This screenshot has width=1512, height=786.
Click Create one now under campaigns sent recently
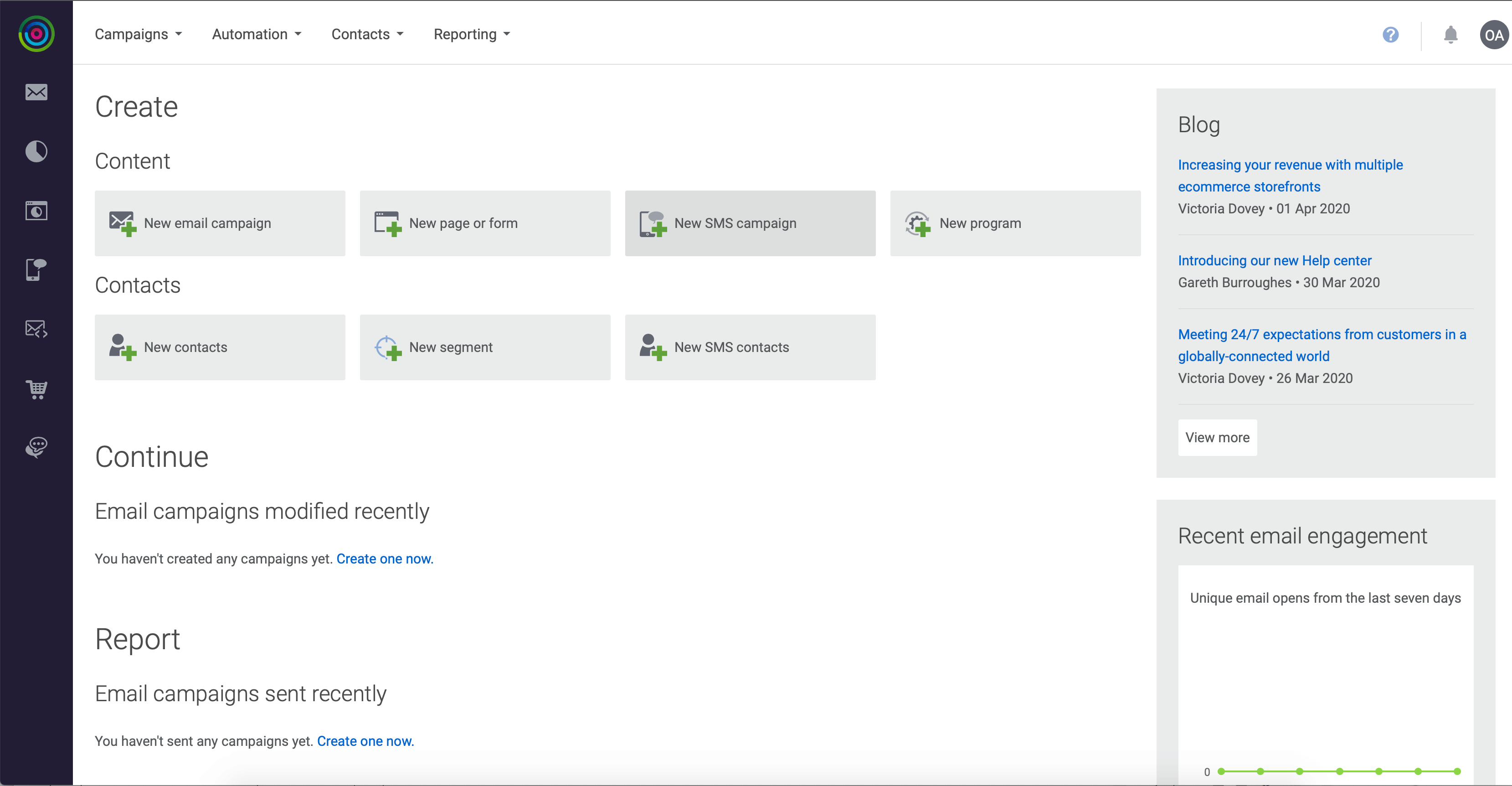[x=365, y=741]
